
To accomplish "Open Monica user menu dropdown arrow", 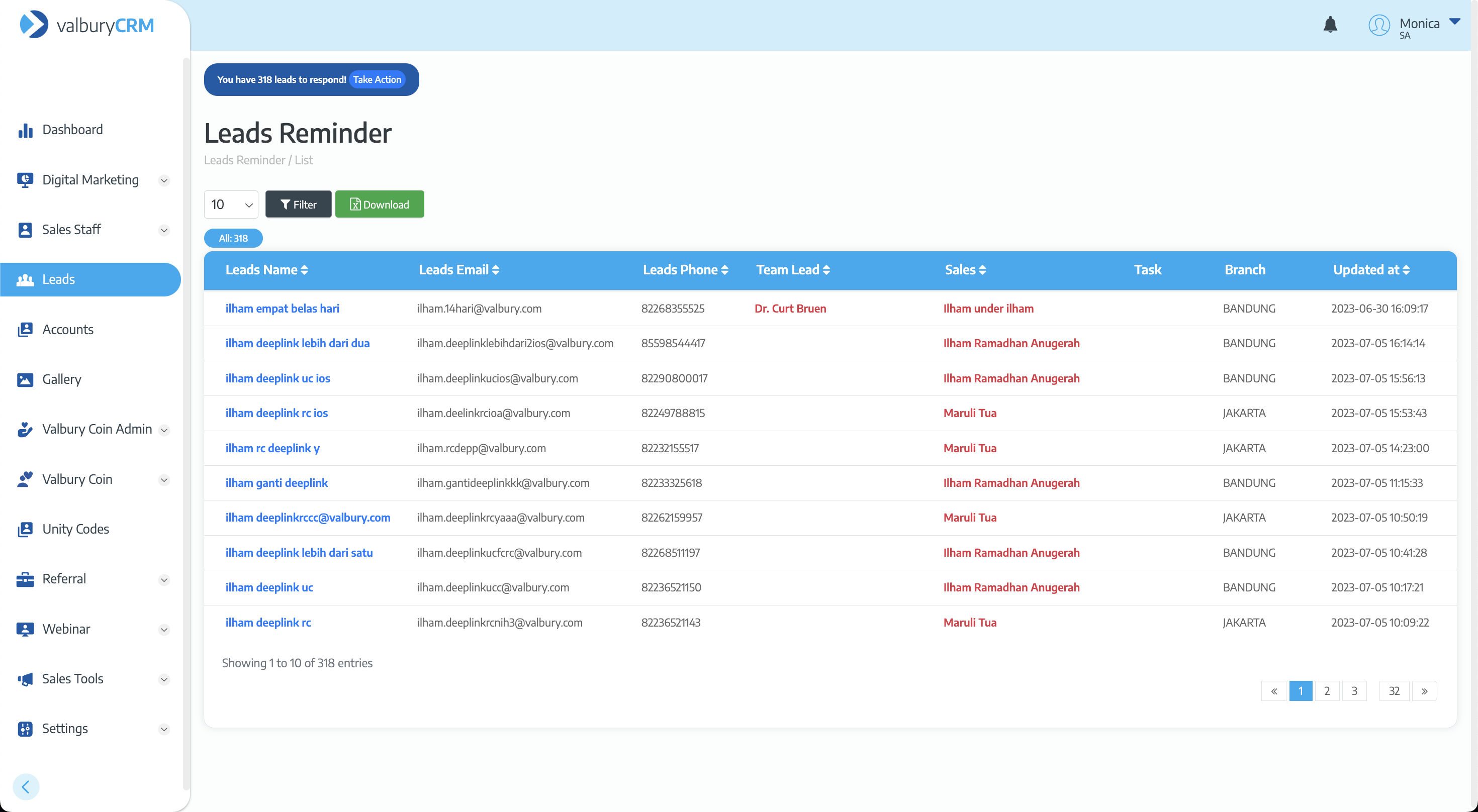I will click(x=1454, y=21).
